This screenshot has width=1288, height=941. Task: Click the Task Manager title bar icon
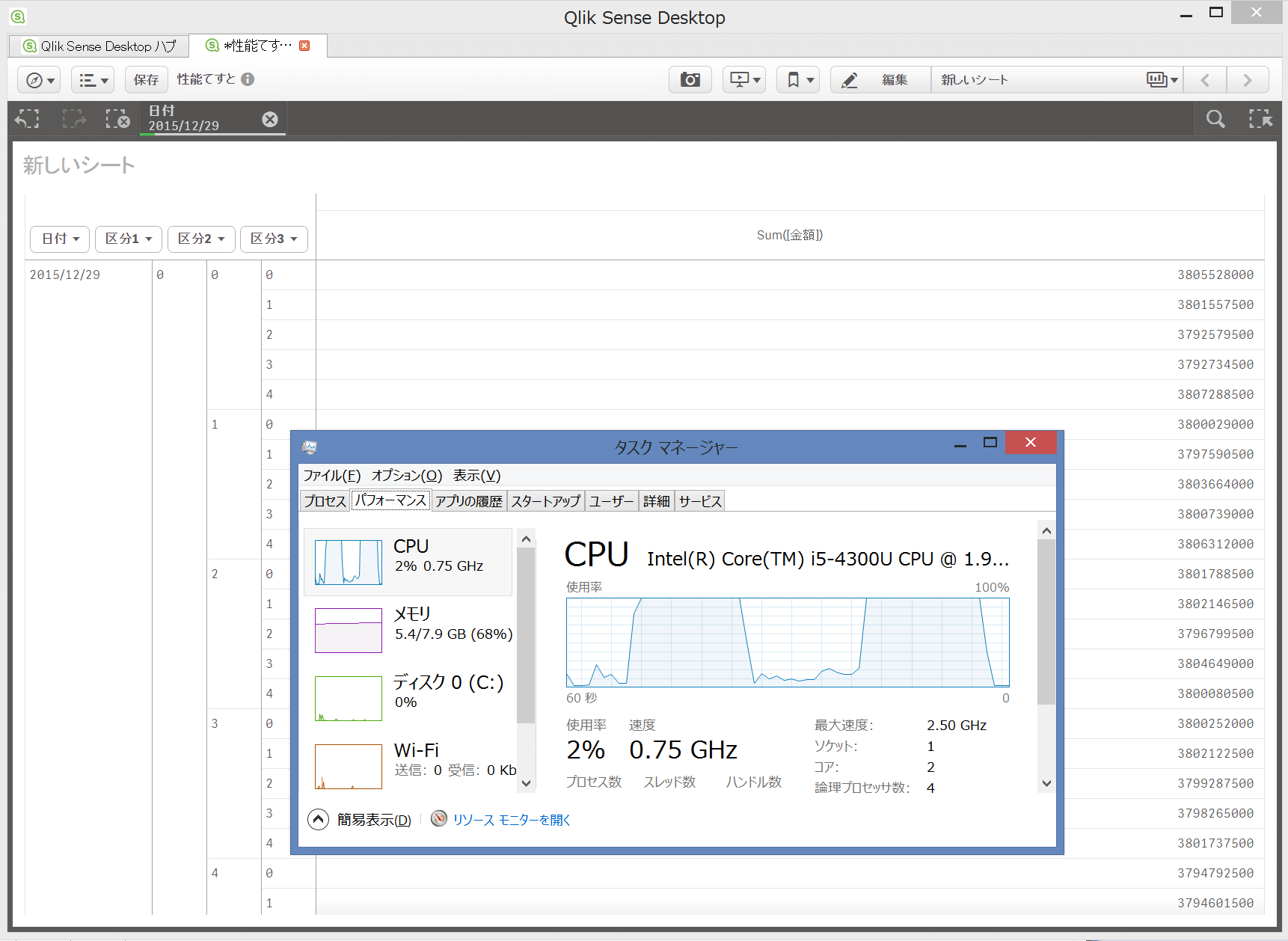310,447
